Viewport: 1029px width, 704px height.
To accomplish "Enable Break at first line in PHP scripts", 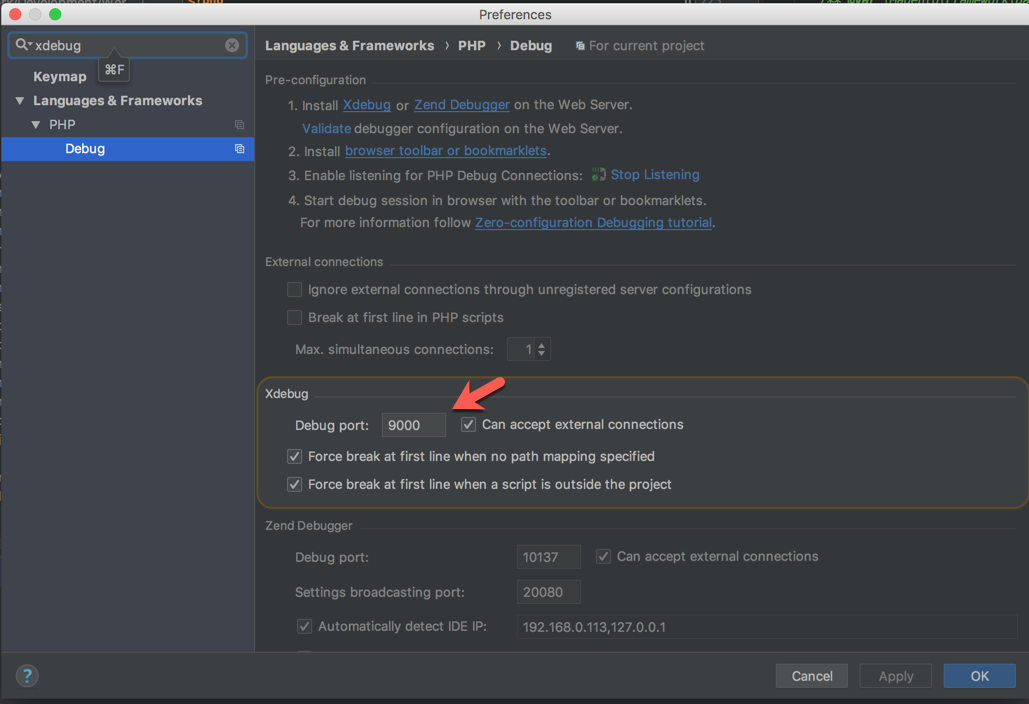I will [x=295, y=318].
